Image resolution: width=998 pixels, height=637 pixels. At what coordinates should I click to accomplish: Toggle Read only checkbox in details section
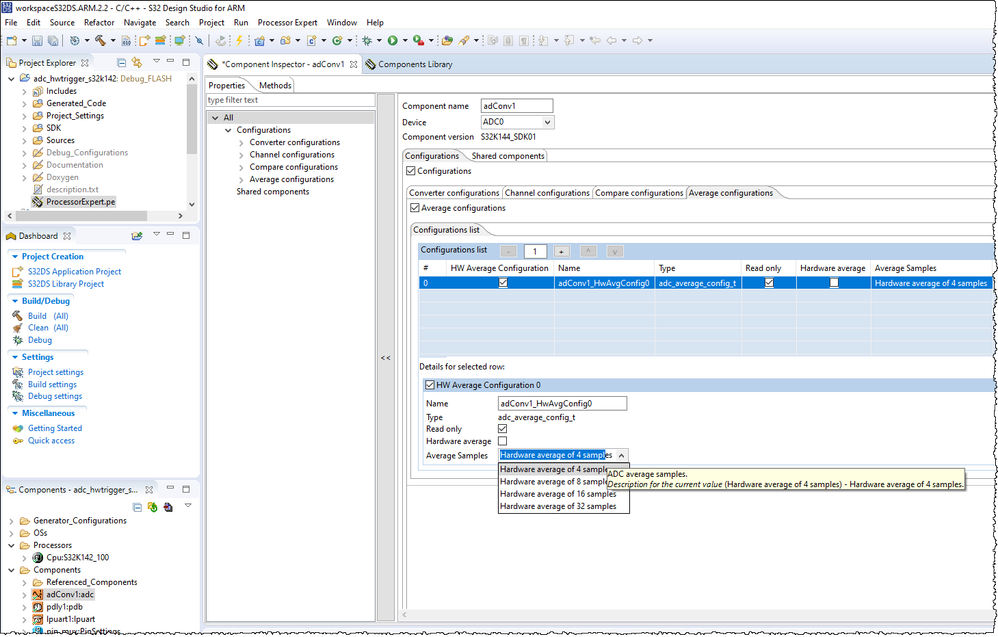502,429
